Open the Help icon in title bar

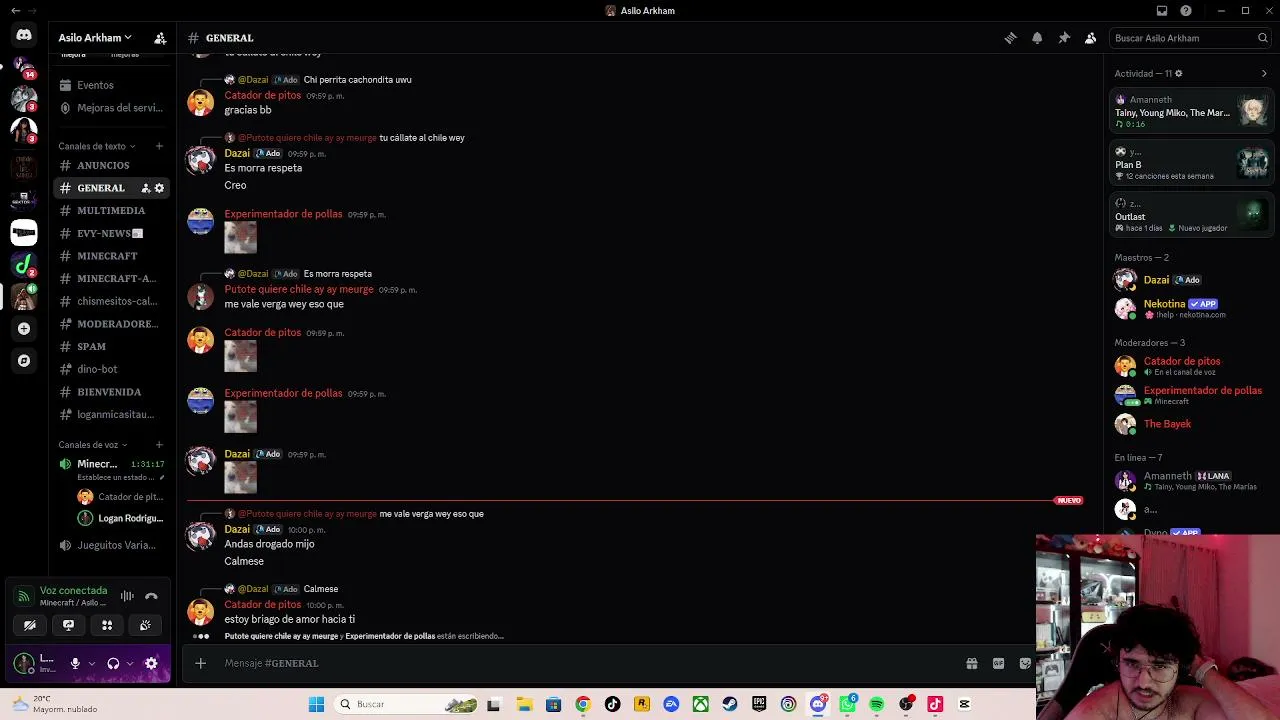click(x=1186, y=11)
